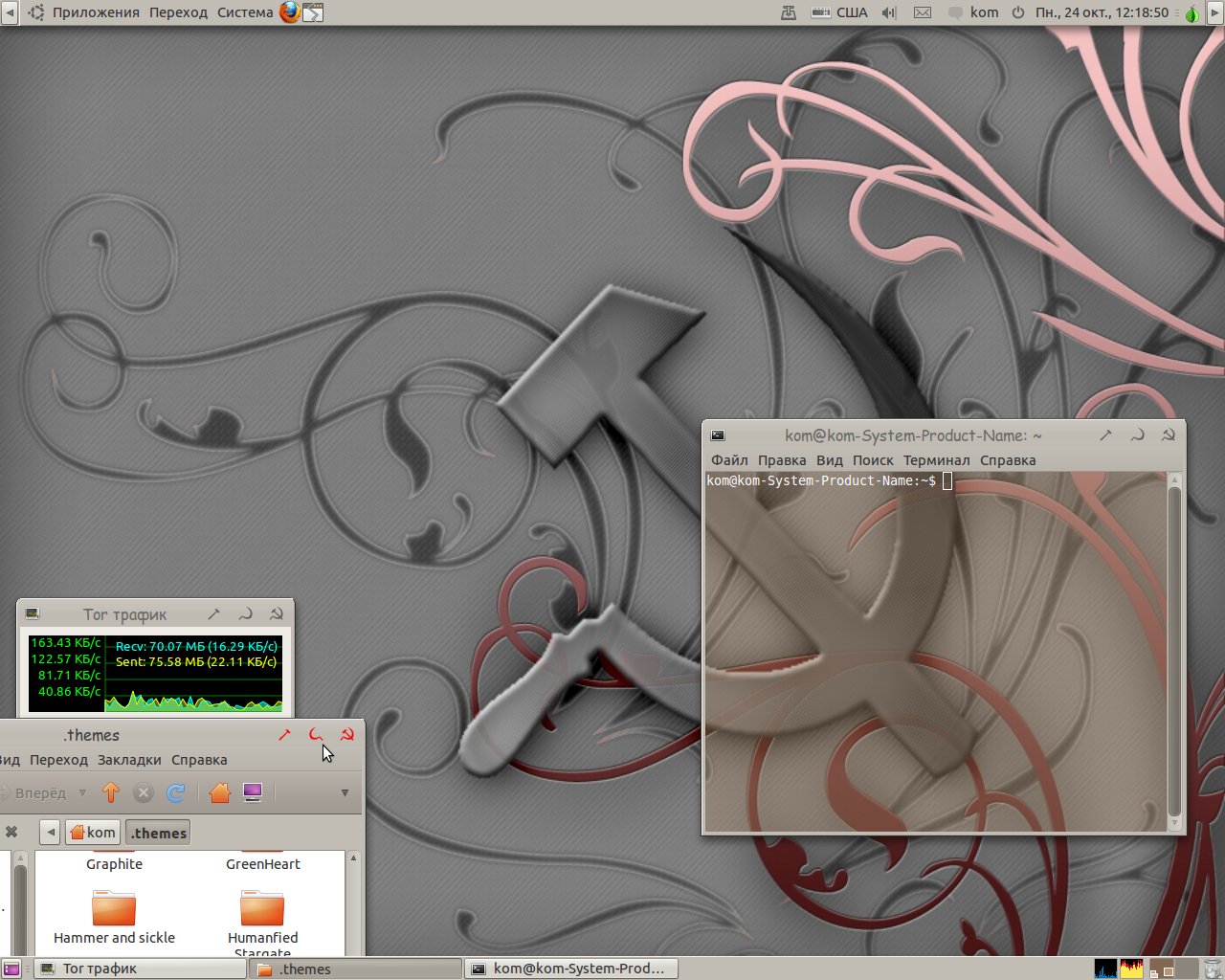The width and height of the screenshot is (1225, 980).
Task: Click the path bar left scroll arrow
Action: (x=51, y=833)
